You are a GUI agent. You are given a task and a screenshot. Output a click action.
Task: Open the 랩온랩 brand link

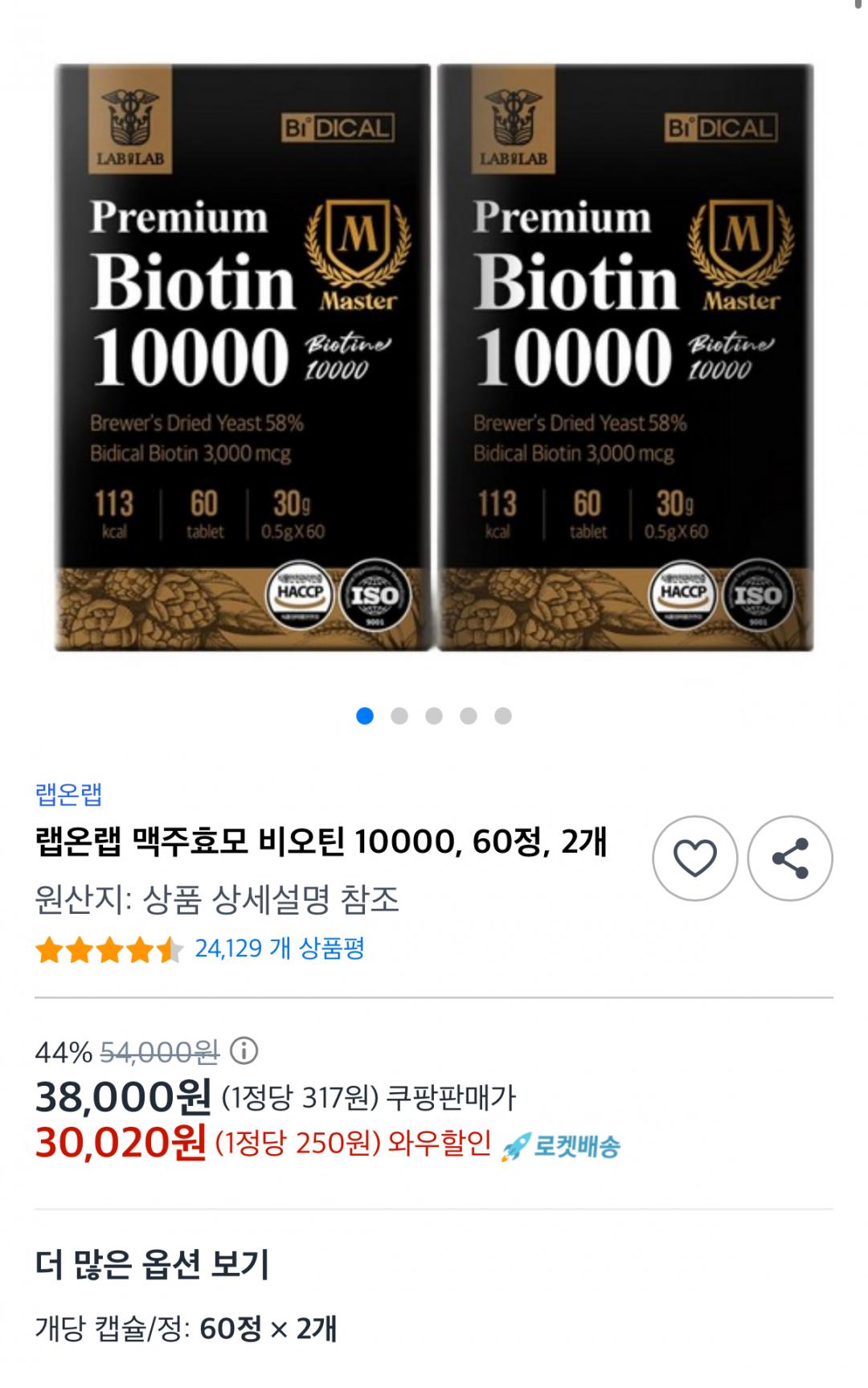(x=68, y=794)
